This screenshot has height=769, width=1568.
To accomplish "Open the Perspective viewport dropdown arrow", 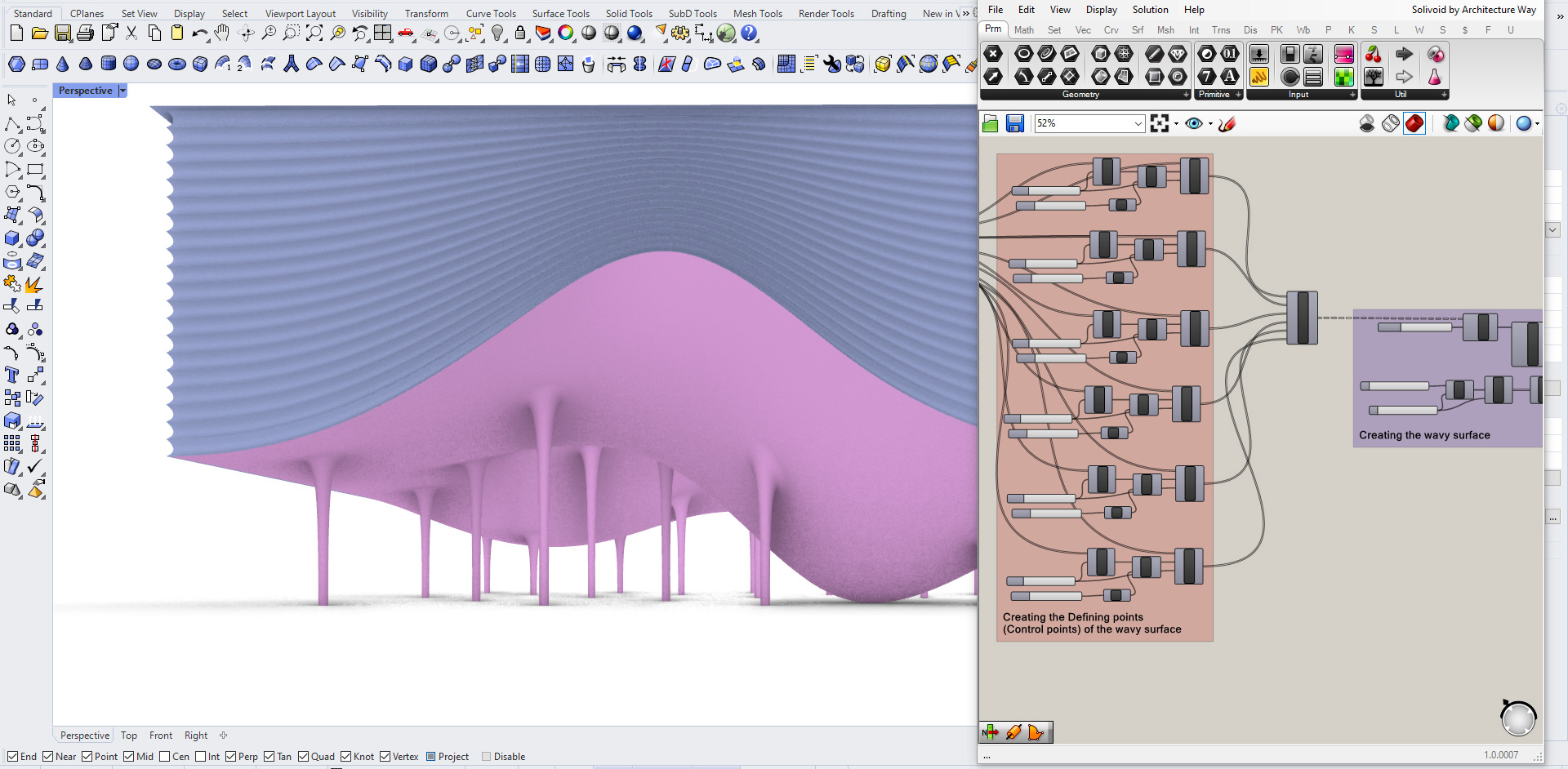I will click(x=122, y=91).
